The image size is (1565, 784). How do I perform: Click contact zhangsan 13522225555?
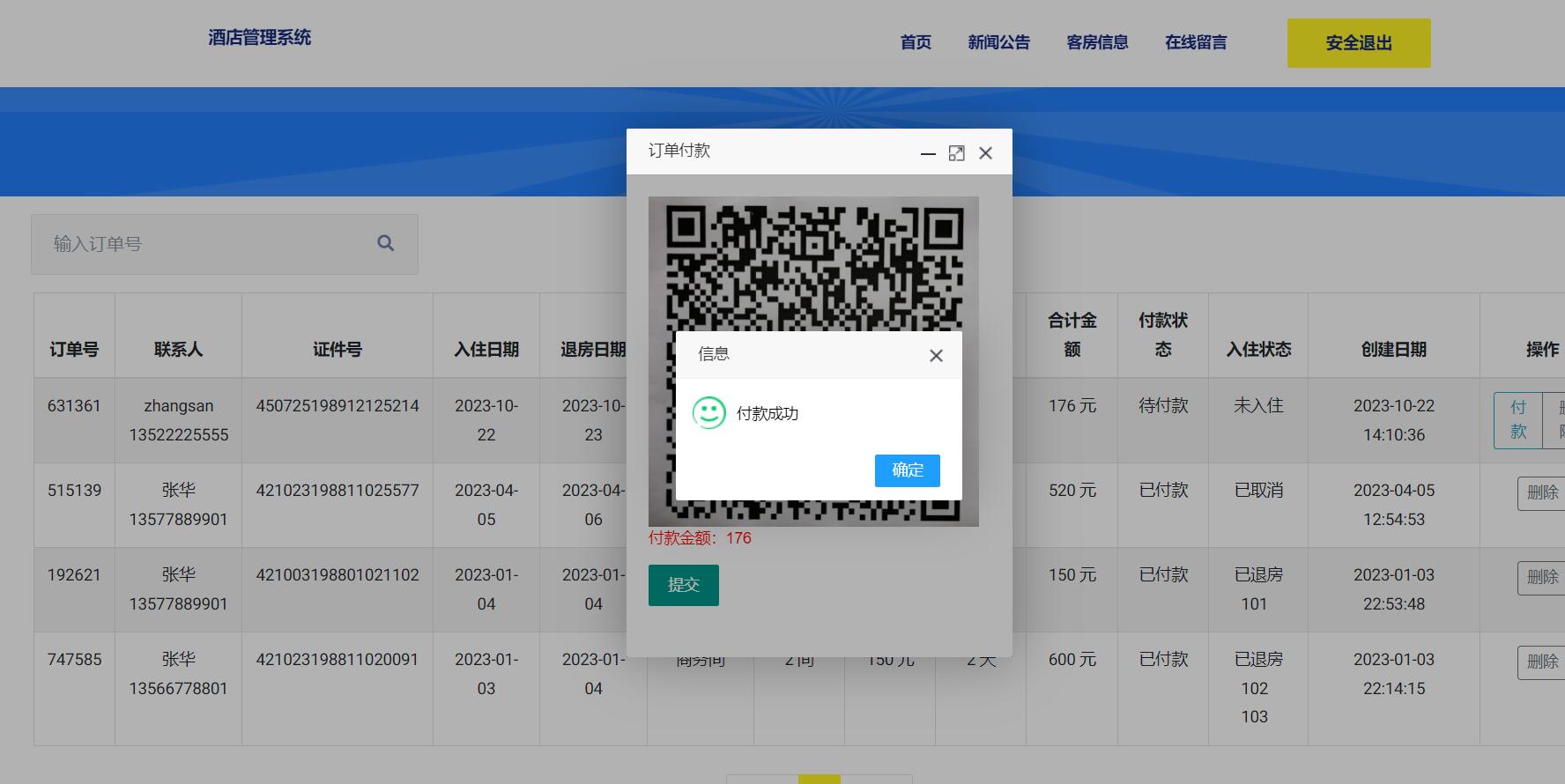[x=179, y=420]
